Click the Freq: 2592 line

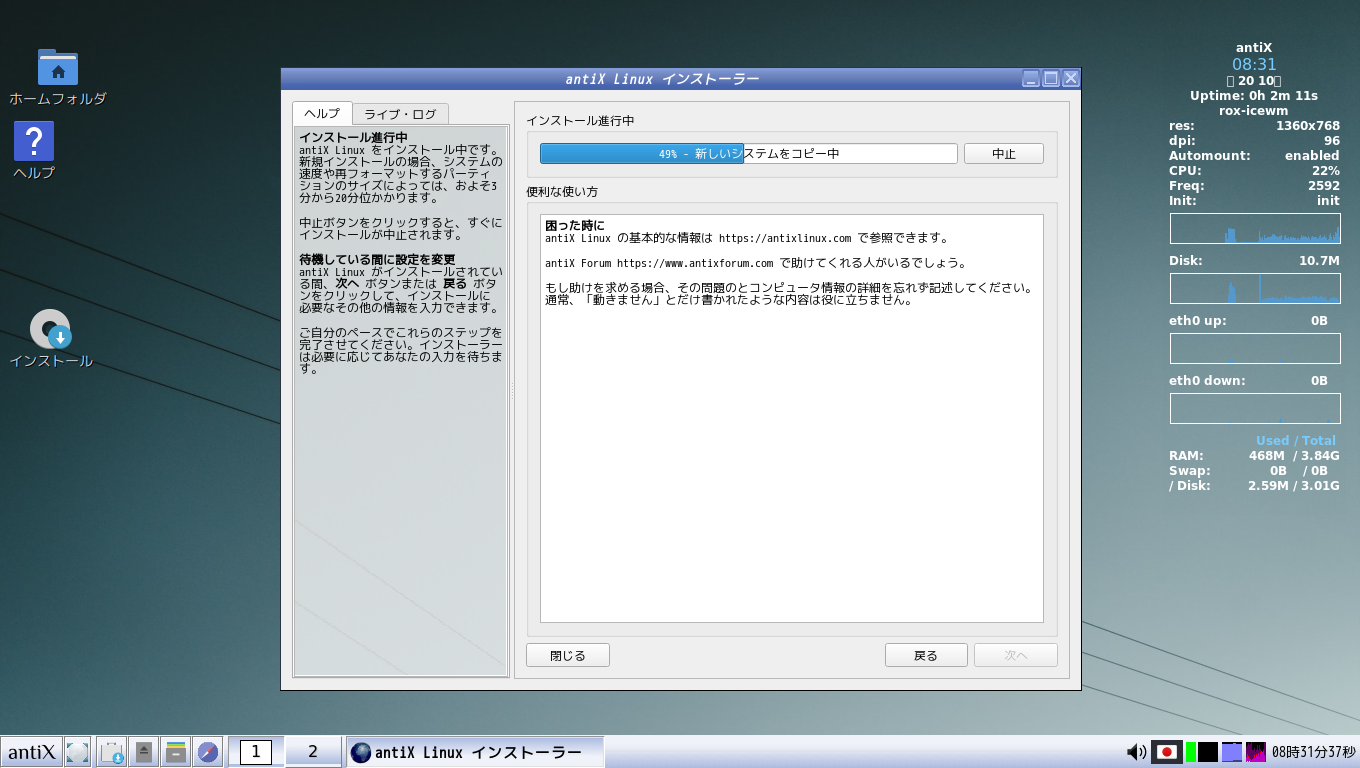(x=1254, y=186)
